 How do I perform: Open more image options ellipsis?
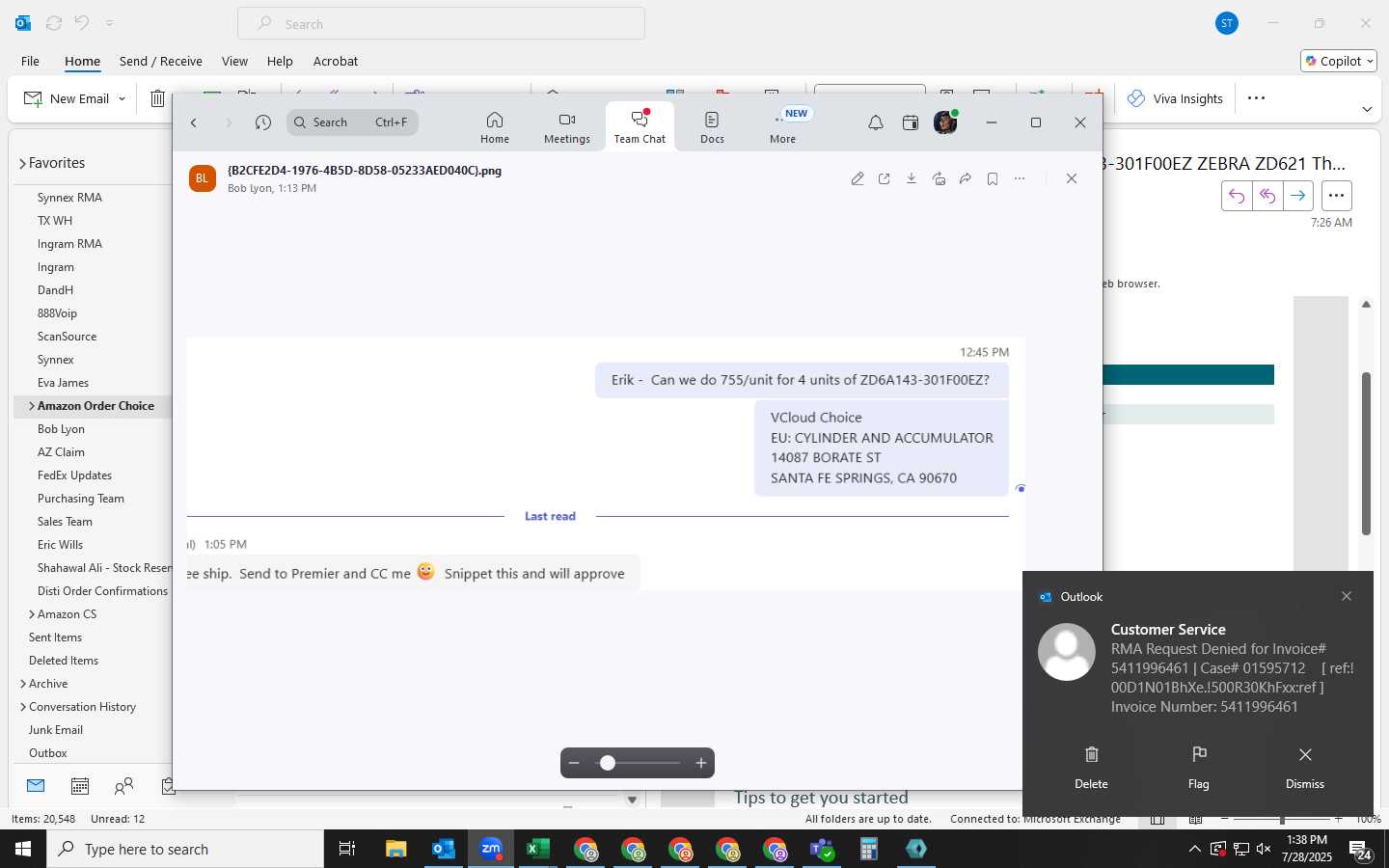click(x=1020, y=178)
